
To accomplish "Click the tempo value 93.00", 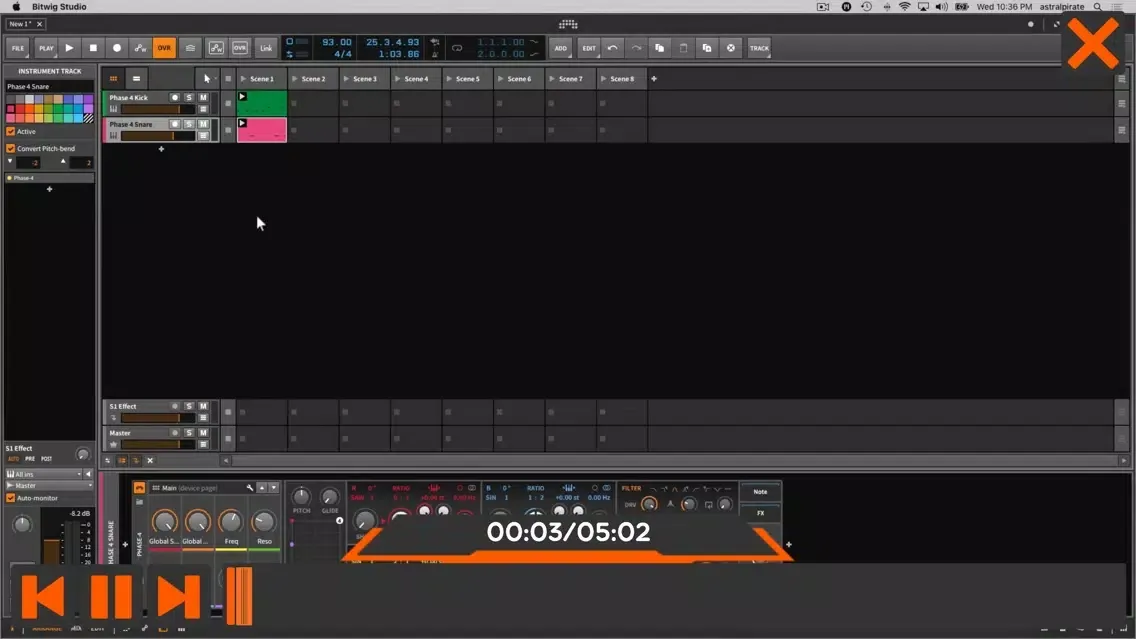I will 336,42.
